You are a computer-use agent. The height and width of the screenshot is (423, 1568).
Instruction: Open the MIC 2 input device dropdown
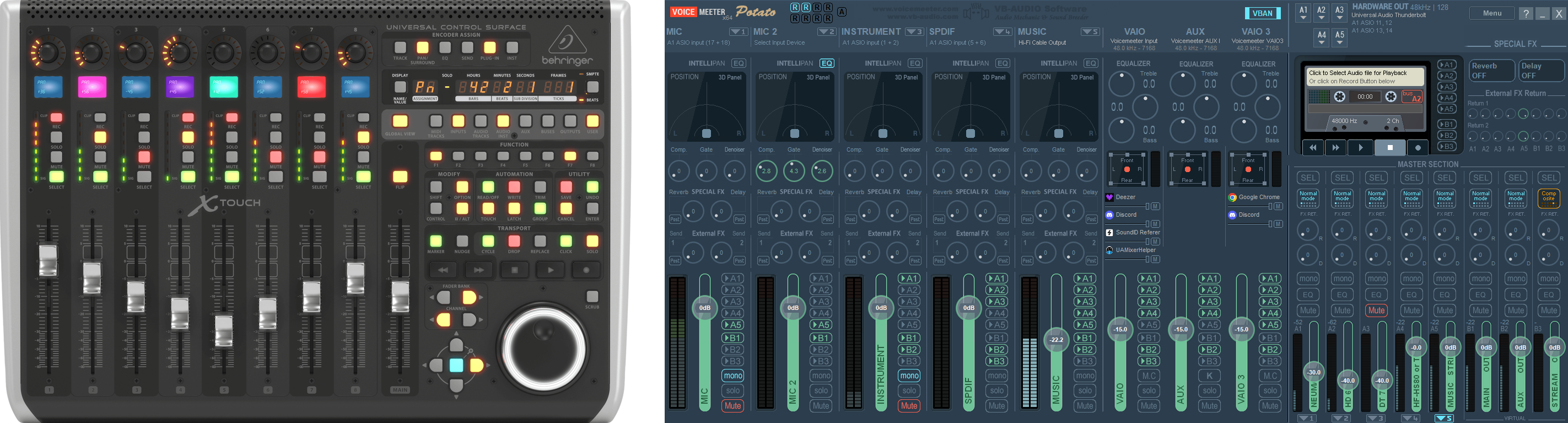(x=827, y=31)
